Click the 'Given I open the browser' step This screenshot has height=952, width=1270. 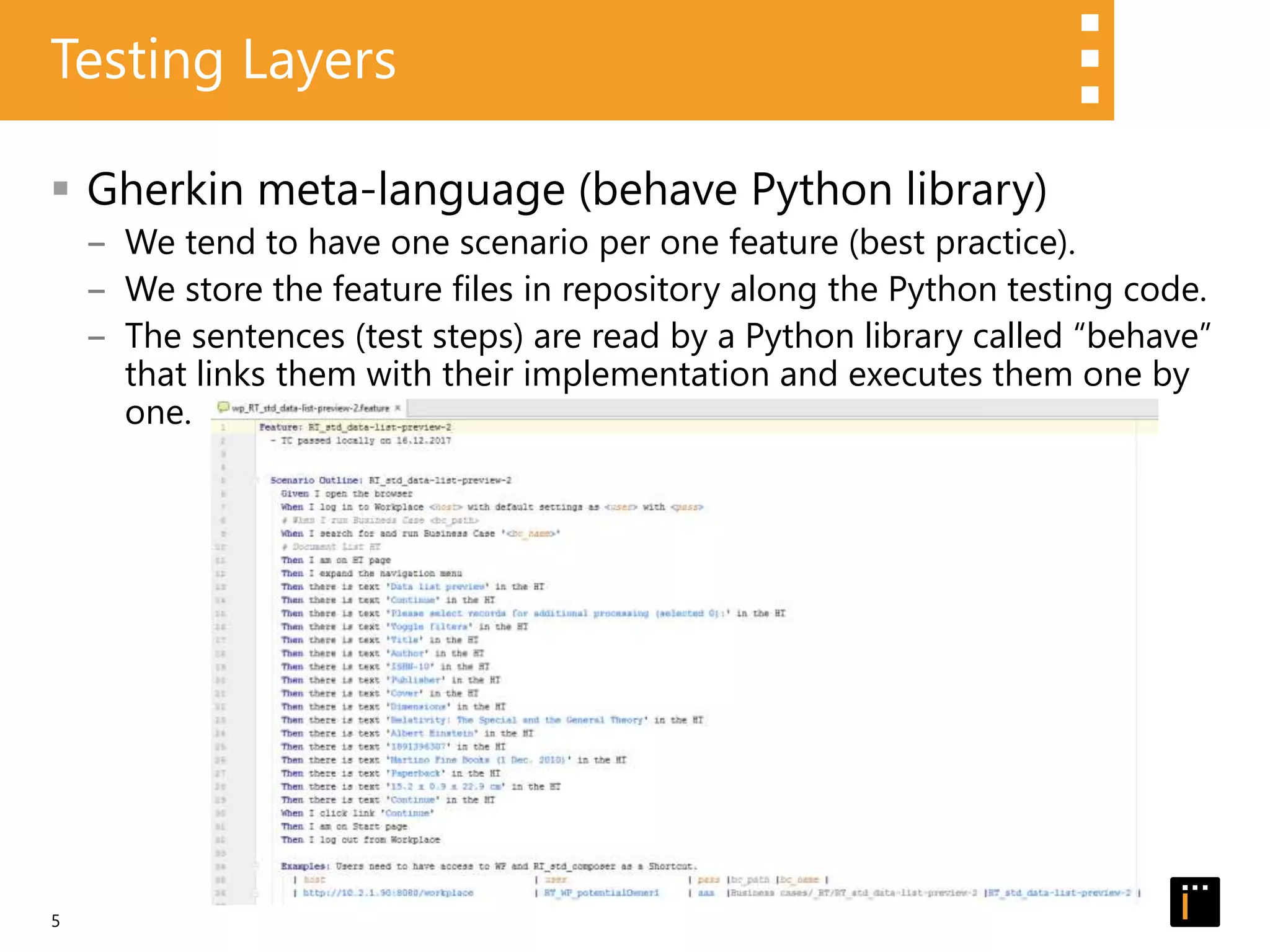click(x=346, y=494)
